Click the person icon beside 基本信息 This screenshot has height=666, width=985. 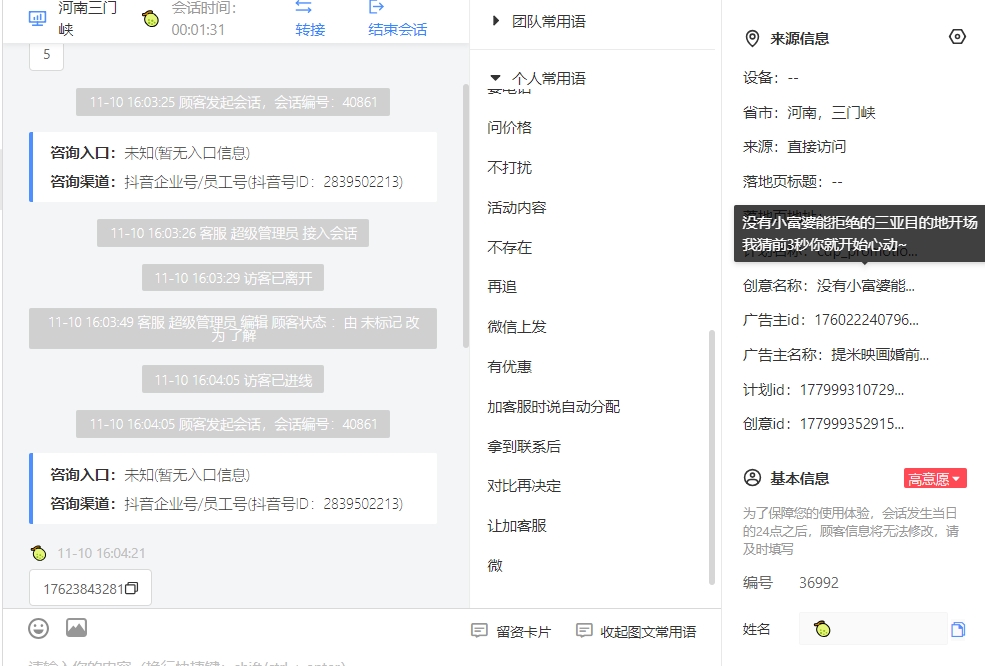tap(752, 478)
